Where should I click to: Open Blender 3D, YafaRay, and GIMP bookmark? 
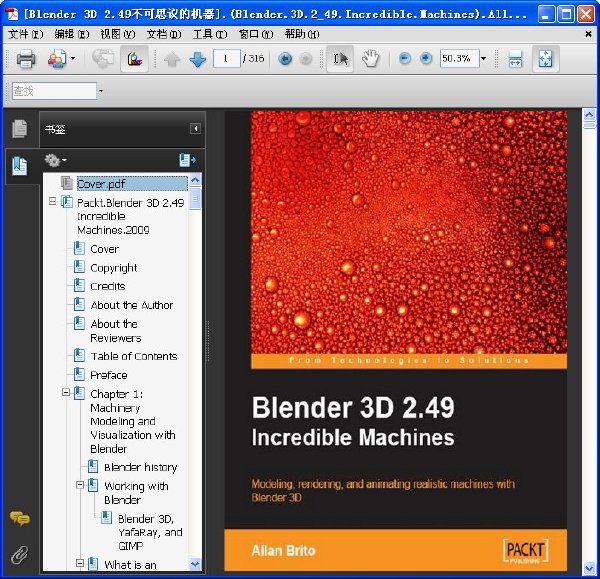click(150, 532)
